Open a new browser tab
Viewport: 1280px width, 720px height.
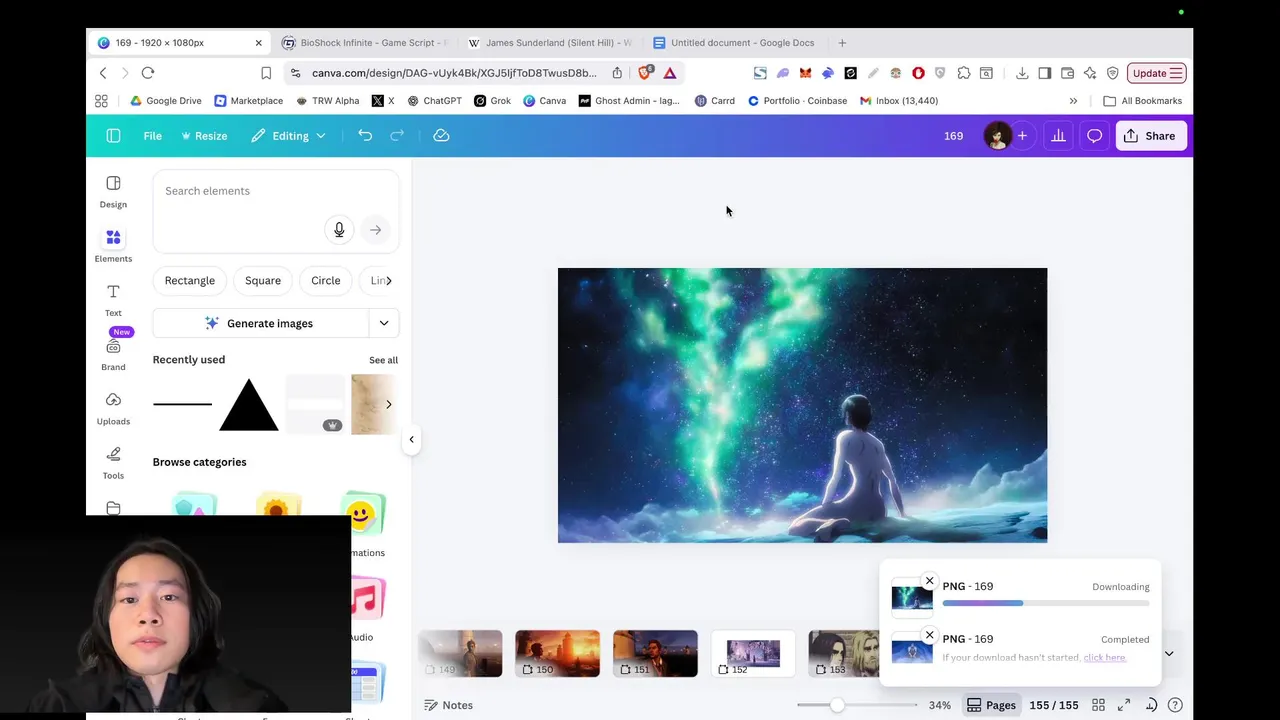pyautogui.click(x=842, y=43)
